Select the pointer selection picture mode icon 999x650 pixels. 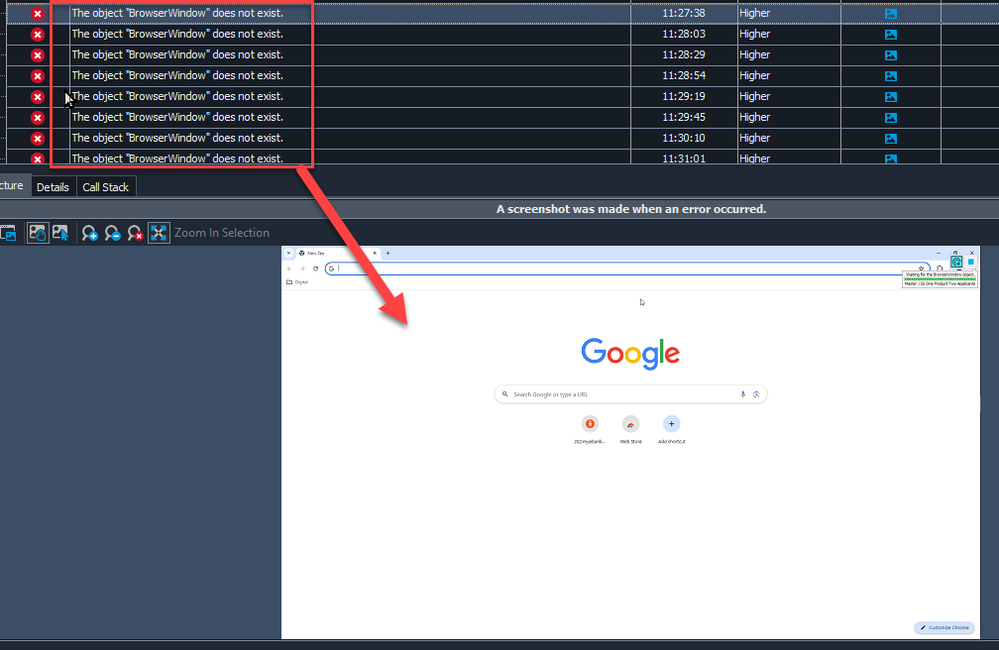[61, 233]
